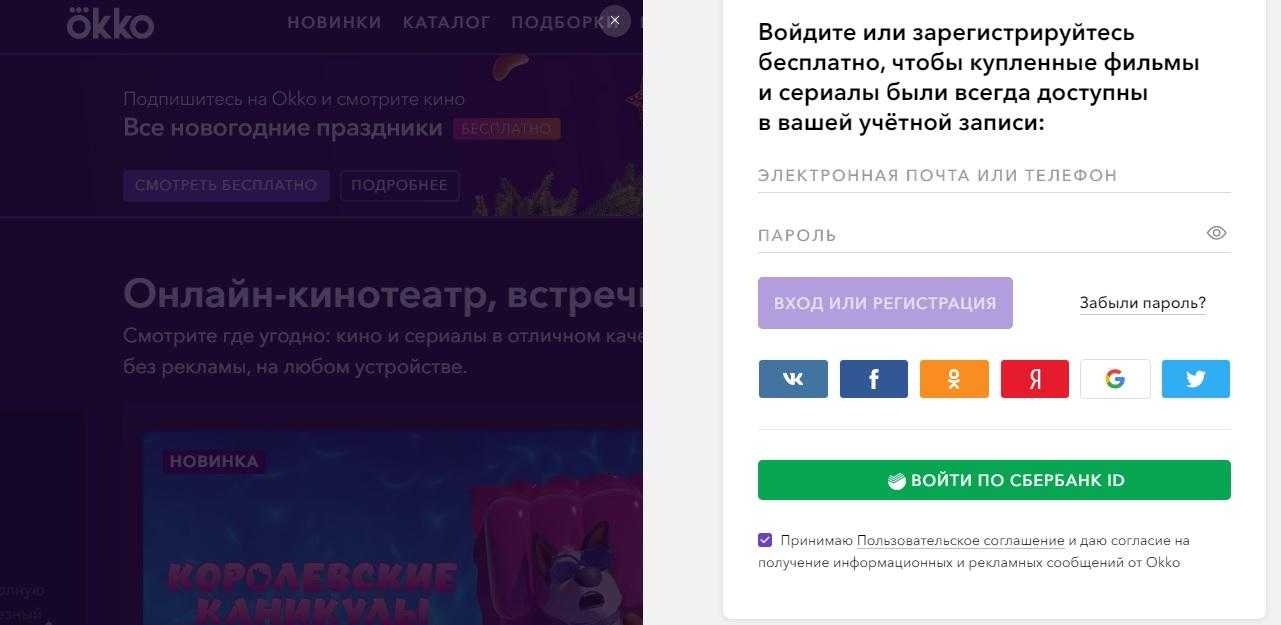Sign in with the Google icon
The image size is (1281, 625).
point(1115,379)
